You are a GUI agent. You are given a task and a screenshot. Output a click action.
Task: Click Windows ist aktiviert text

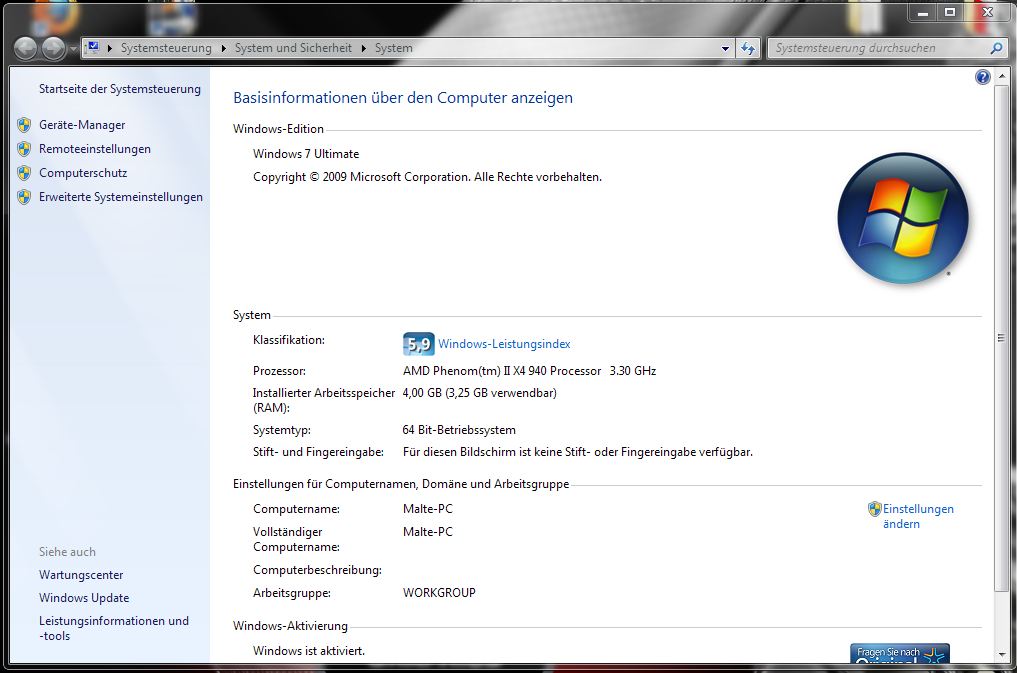[x=309, y=650]
